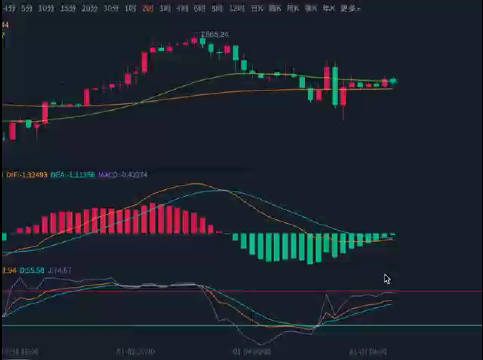Screen dimensions: 483x360
Task: Switch to the 3时 timeframe tab
Action: 165,9
